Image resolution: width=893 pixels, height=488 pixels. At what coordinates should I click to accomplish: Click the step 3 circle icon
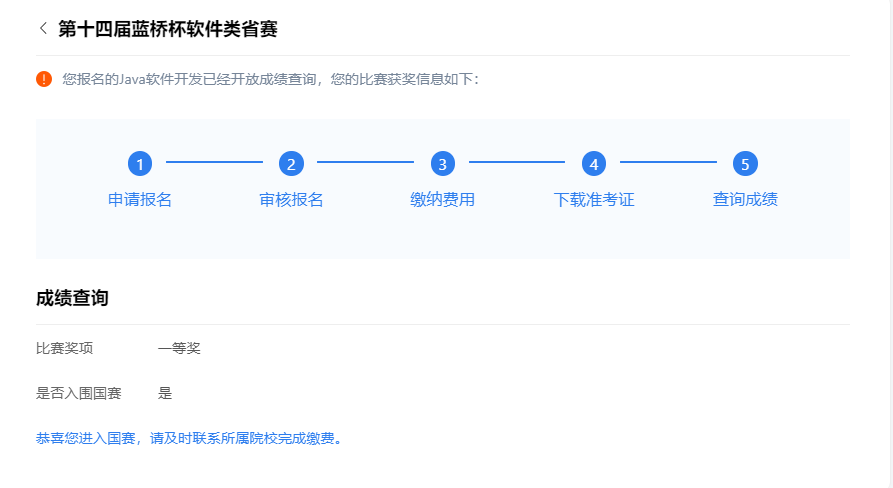pos(443,164)
